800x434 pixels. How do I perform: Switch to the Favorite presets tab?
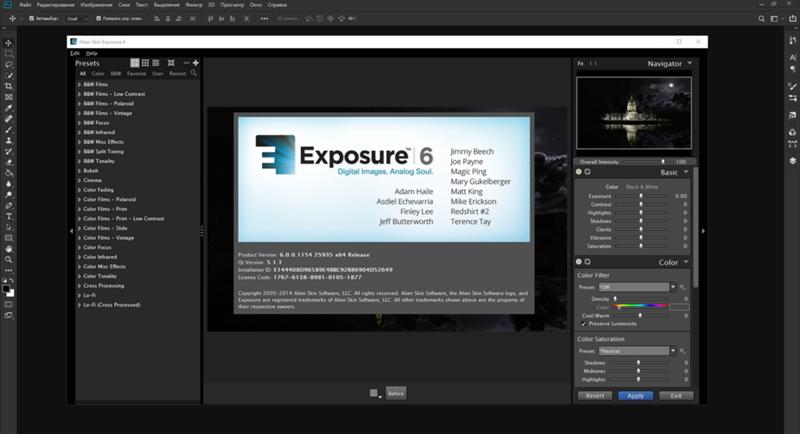pos(136,73)
